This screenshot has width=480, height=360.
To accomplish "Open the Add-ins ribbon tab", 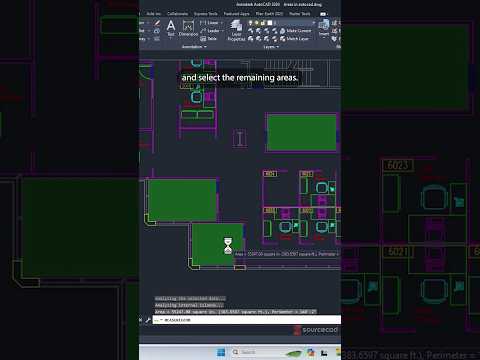I will click(154, 14).
